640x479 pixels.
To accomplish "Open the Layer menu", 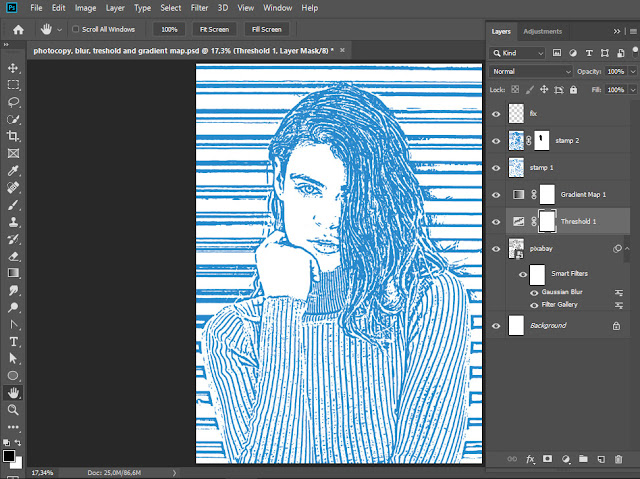I will [115, 8].
